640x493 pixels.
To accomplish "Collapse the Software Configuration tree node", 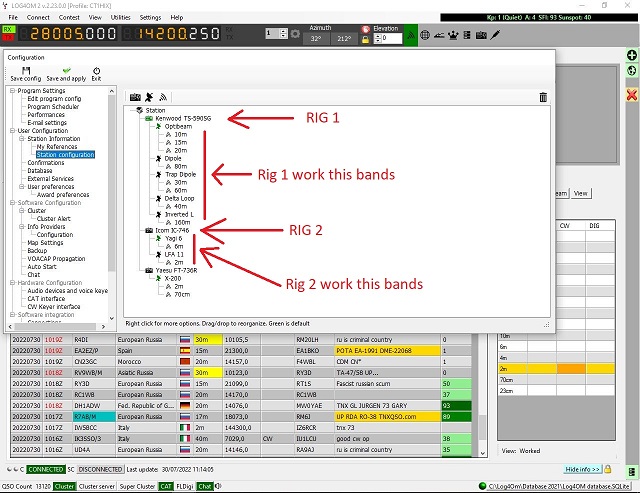I will coord(13,202).
